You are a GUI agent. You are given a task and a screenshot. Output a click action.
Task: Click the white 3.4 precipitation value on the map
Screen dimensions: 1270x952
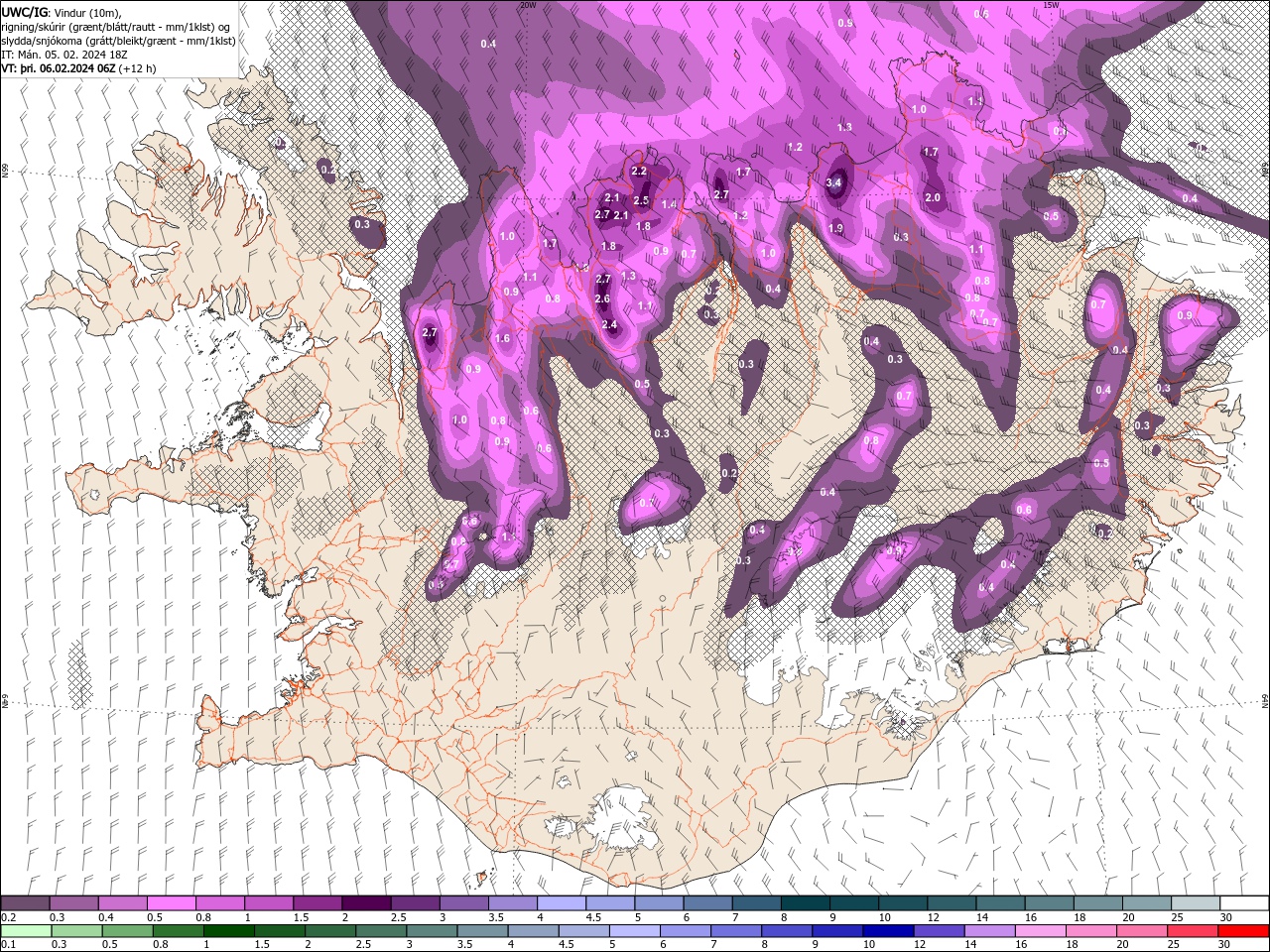[x=834, y=183]
